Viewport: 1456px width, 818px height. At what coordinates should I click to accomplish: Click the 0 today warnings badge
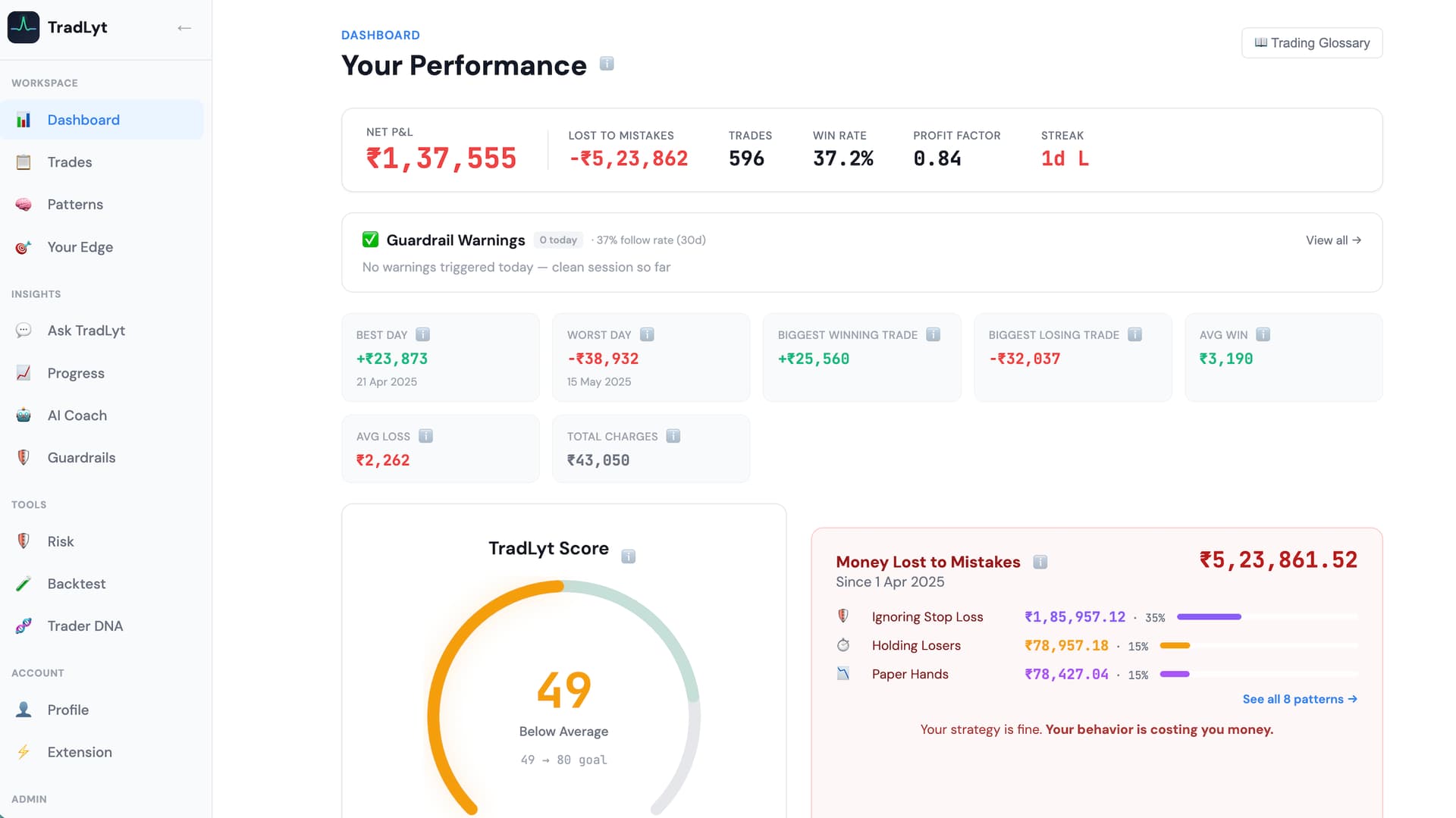[x=558, y=240]
